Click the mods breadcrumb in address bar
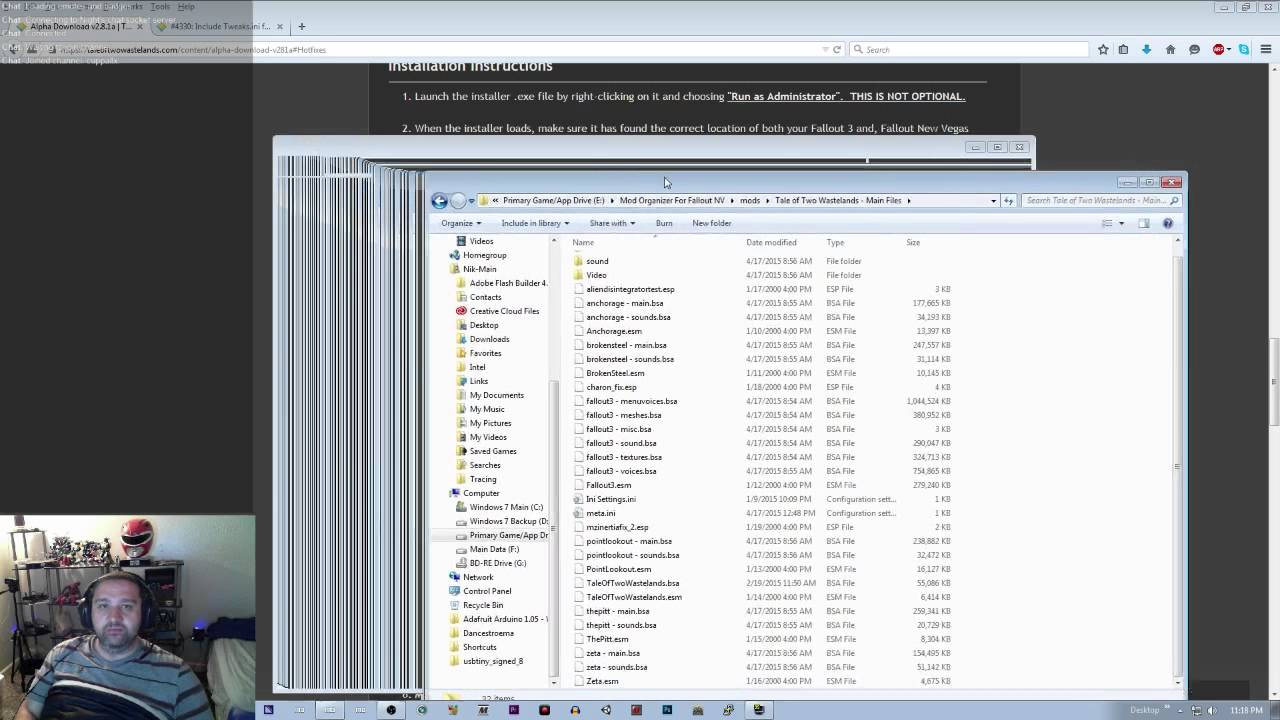The image size is (1280, 720). (x=750, y=200)
